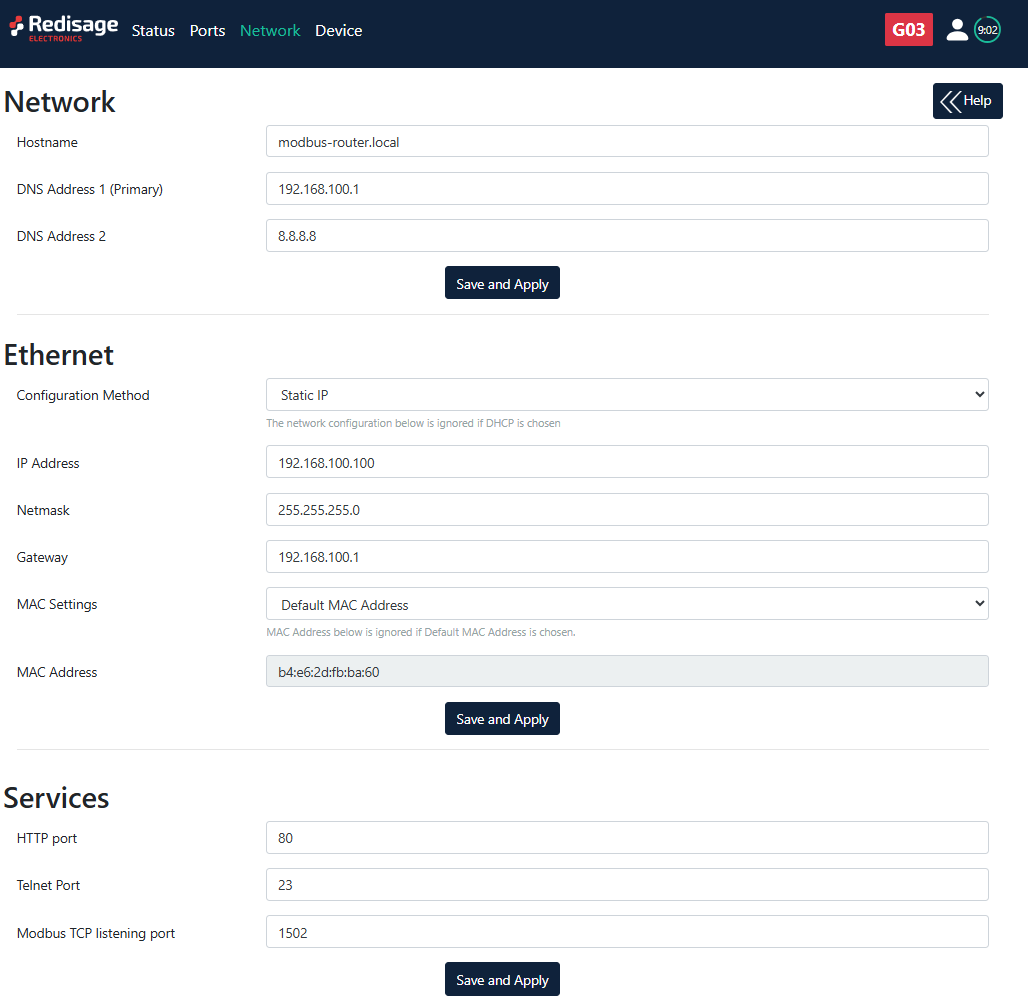Open the Device menu item

338,30
